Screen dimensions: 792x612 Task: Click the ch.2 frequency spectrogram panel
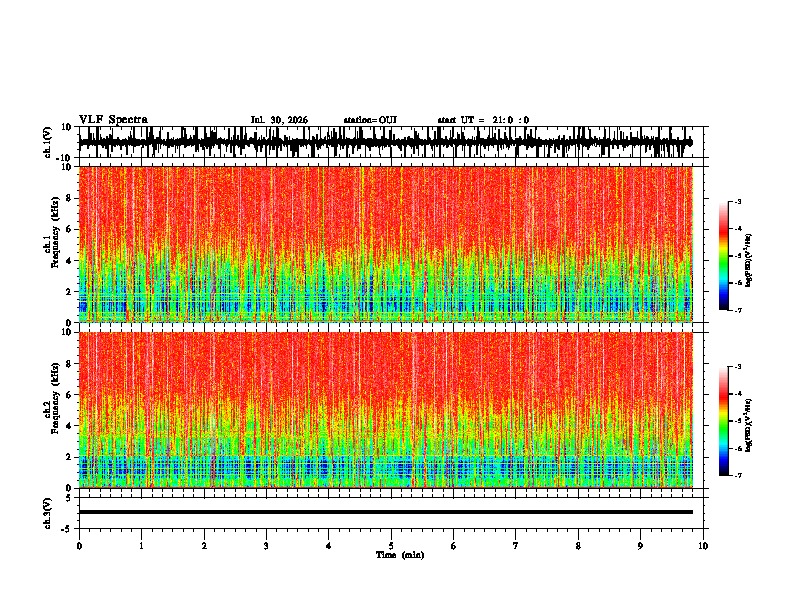coord(386,410)
